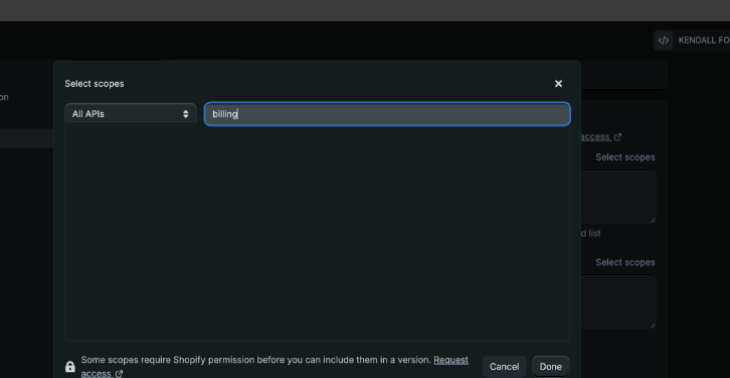
Task: Click the code icon next to KENDALL
Action: pos(663,40)
